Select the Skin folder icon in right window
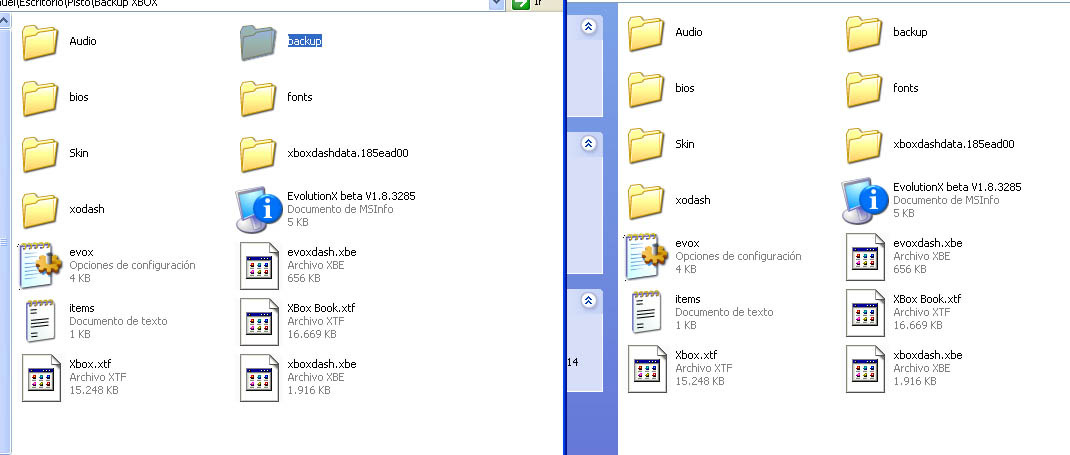This screenshot has height=455, width=1070. (646, 145)
